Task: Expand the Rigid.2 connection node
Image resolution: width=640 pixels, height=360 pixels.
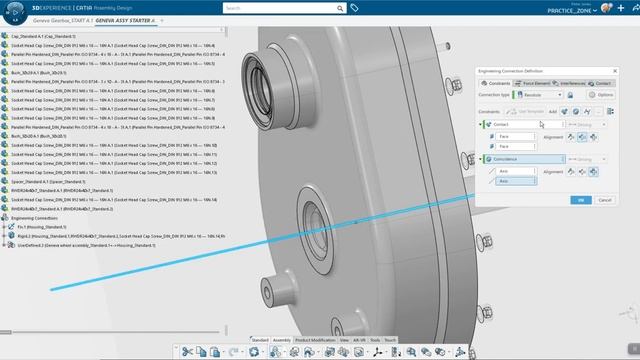Action: click(x=4, y=236)
